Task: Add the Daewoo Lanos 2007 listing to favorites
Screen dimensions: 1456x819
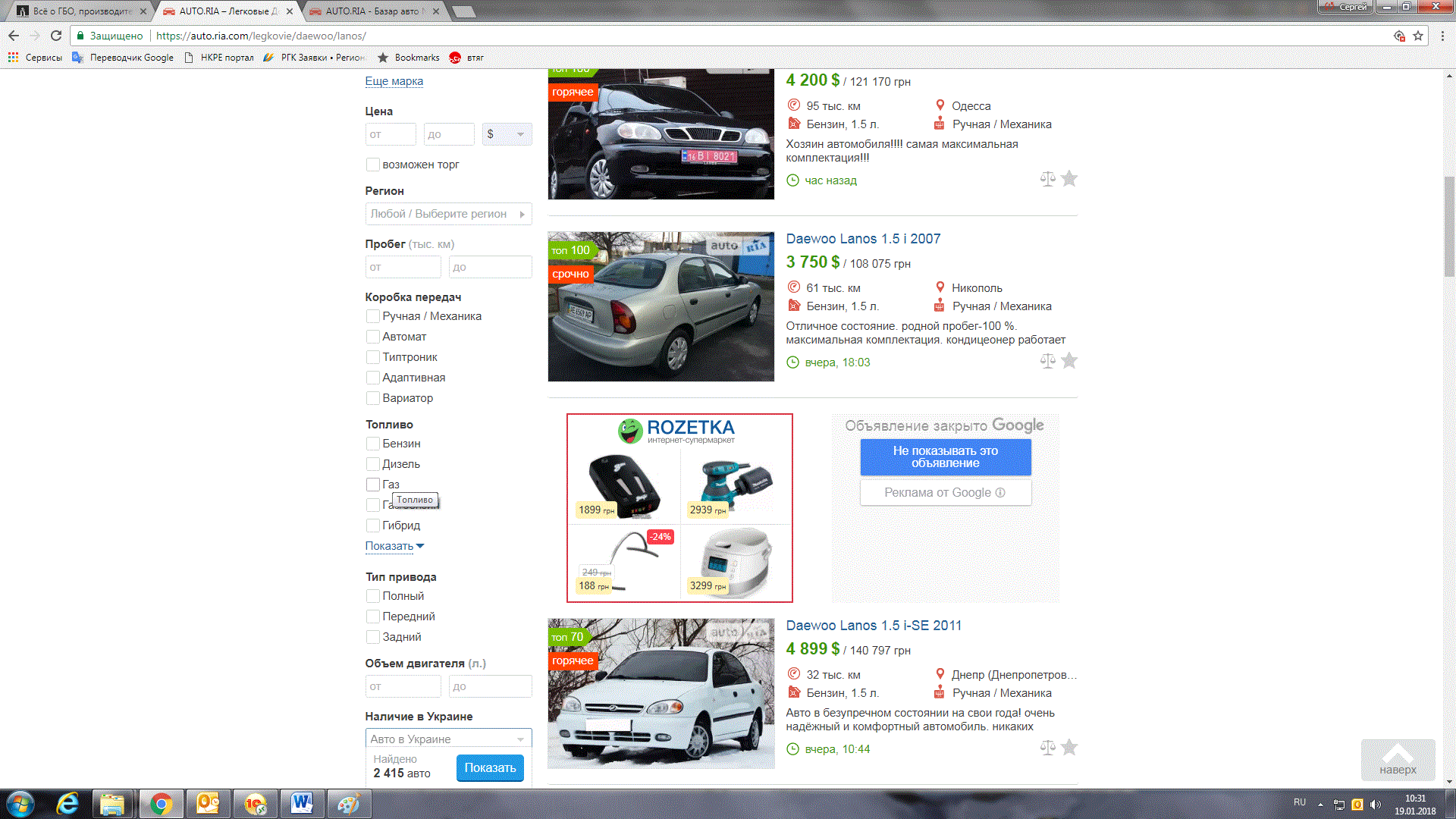Action: tap(1069, 361)
